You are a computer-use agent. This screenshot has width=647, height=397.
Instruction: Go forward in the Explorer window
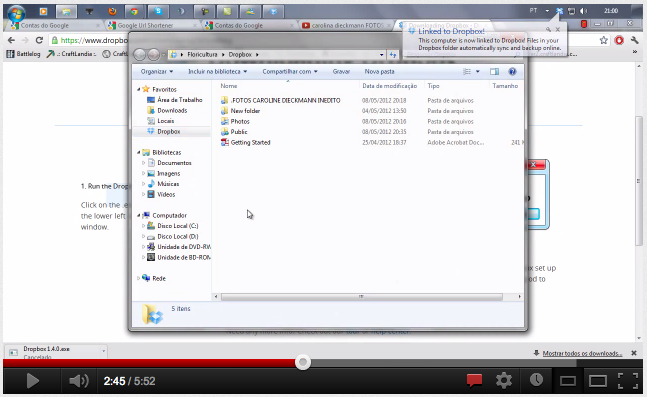153,54
